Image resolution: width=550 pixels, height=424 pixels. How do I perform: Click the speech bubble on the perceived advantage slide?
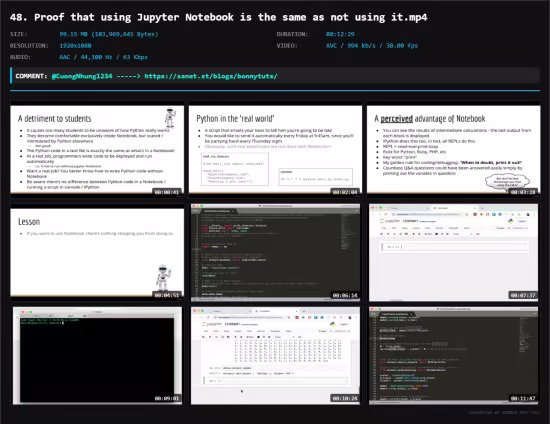coord(507,182)
